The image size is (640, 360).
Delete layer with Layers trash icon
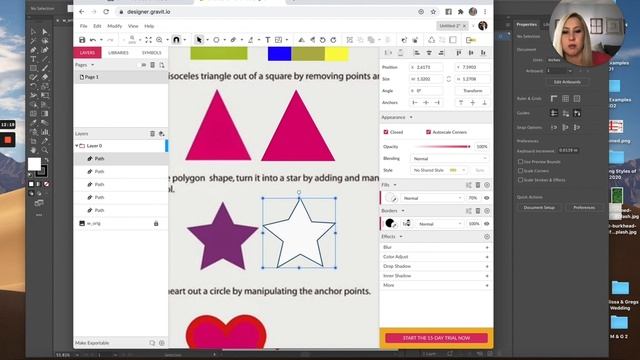tap(152, 133)
